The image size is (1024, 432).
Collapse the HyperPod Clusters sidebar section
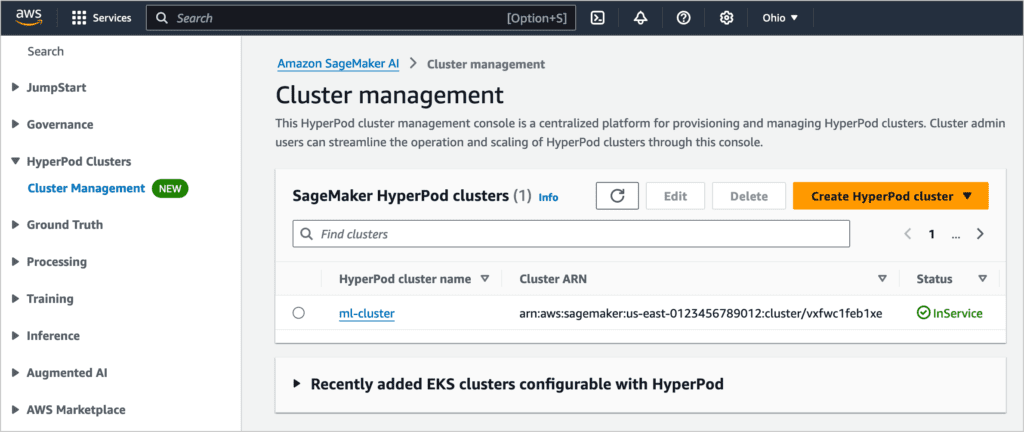pos(16,161)
